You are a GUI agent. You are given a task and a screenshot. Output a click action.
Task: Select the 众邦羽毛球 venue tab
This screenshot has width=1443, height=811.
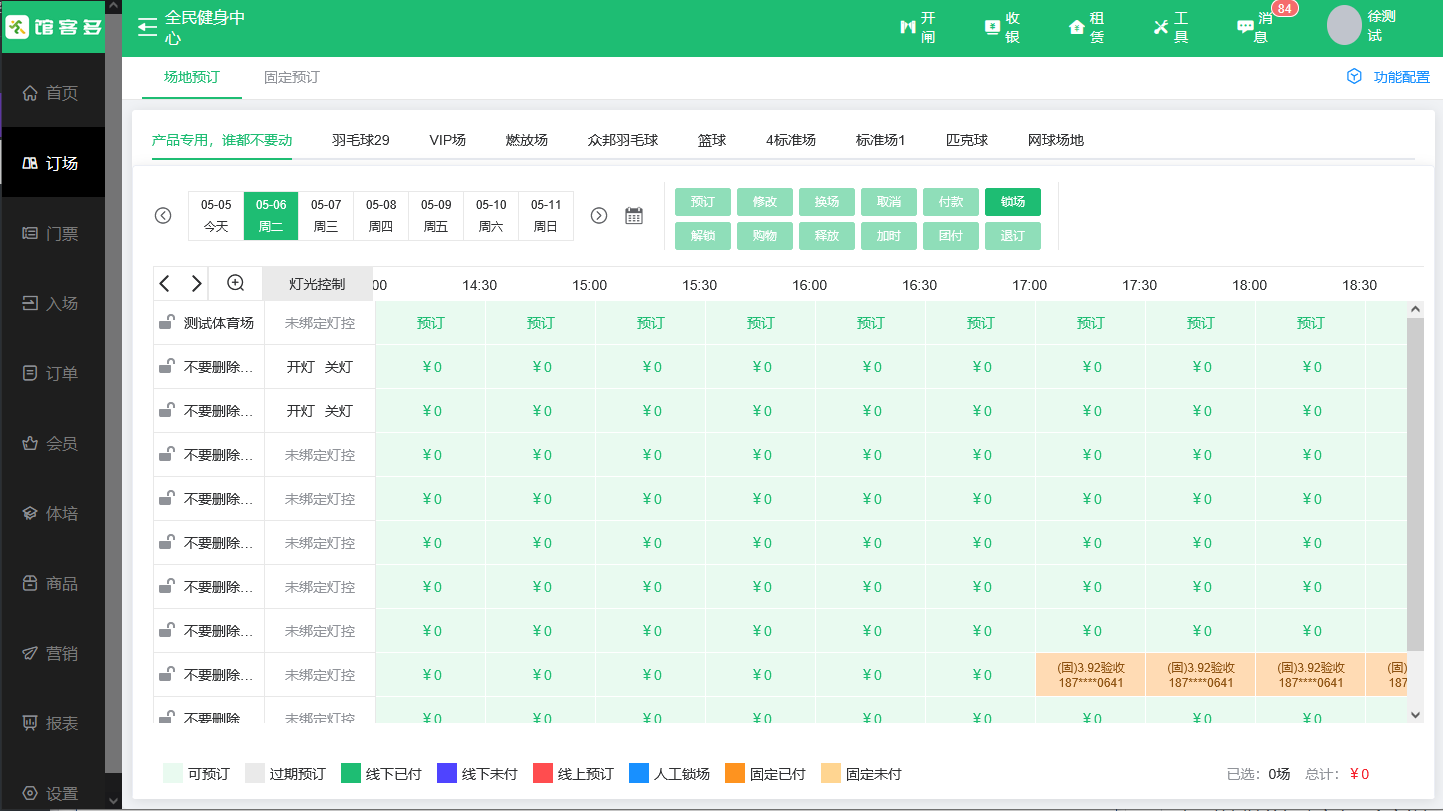(623, 140)
